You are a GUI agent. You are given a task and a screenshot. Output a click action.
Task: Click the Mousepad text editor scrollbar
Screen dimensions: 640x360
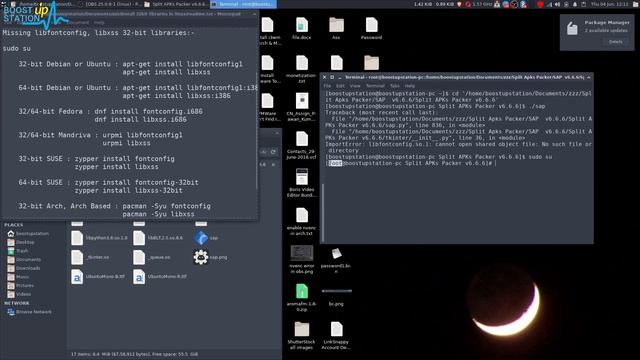257,131
